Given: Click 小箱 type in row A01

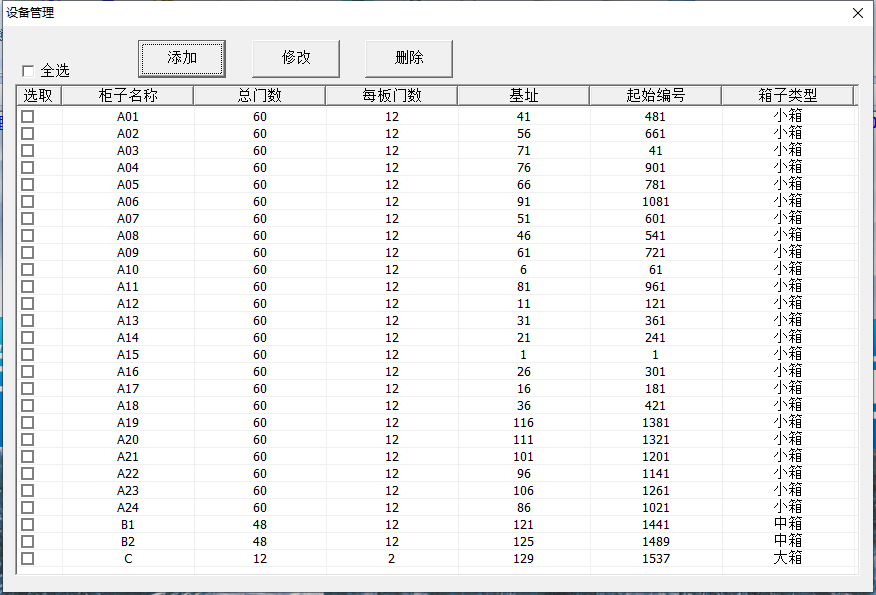Looking at the screenshot, I should (788, 116).
